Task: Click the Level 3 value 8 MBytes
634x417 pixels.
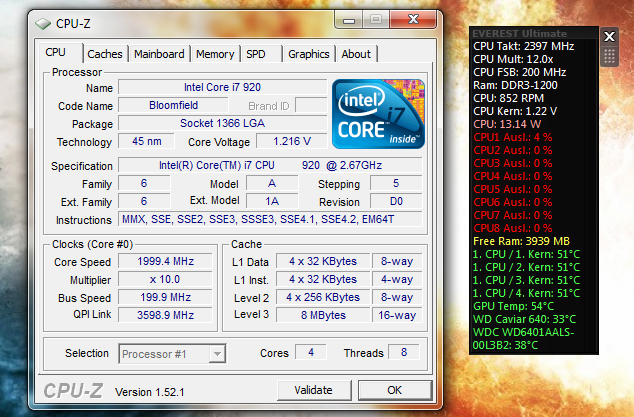Action: (323, 315)
